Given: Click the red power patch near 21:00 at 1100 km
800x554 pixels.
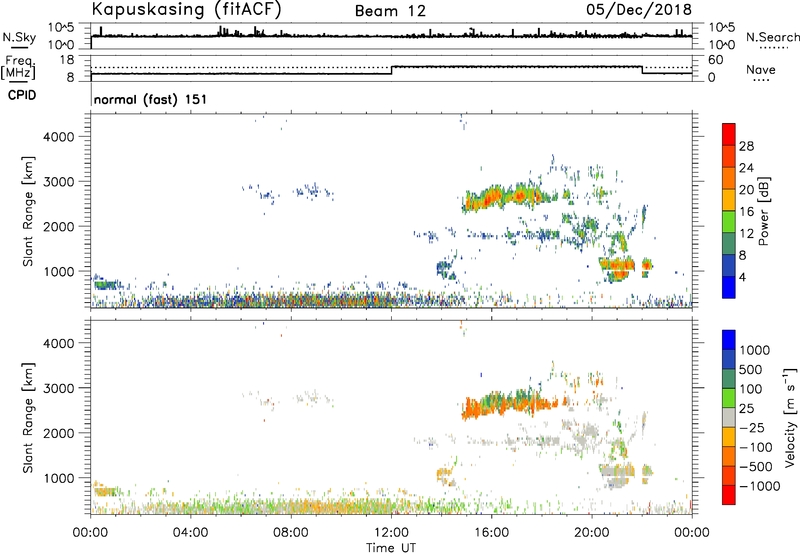Looking at the screenshot, I should point(617,265).
